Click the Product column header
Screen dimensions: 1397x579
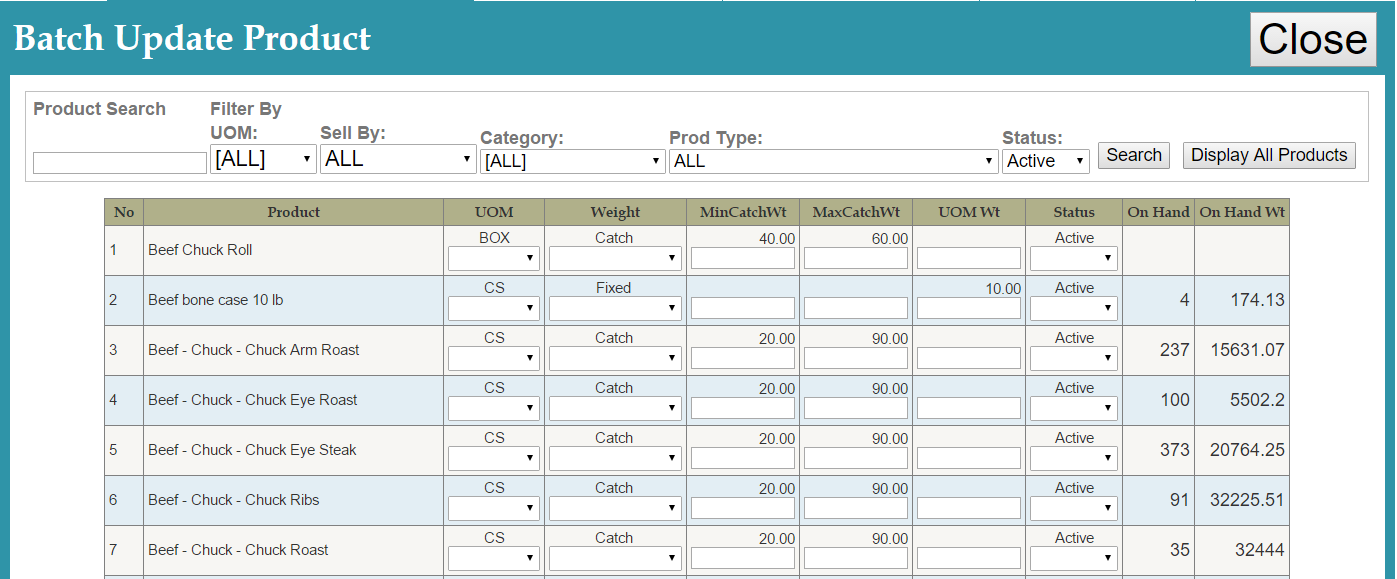click(294, 212)
